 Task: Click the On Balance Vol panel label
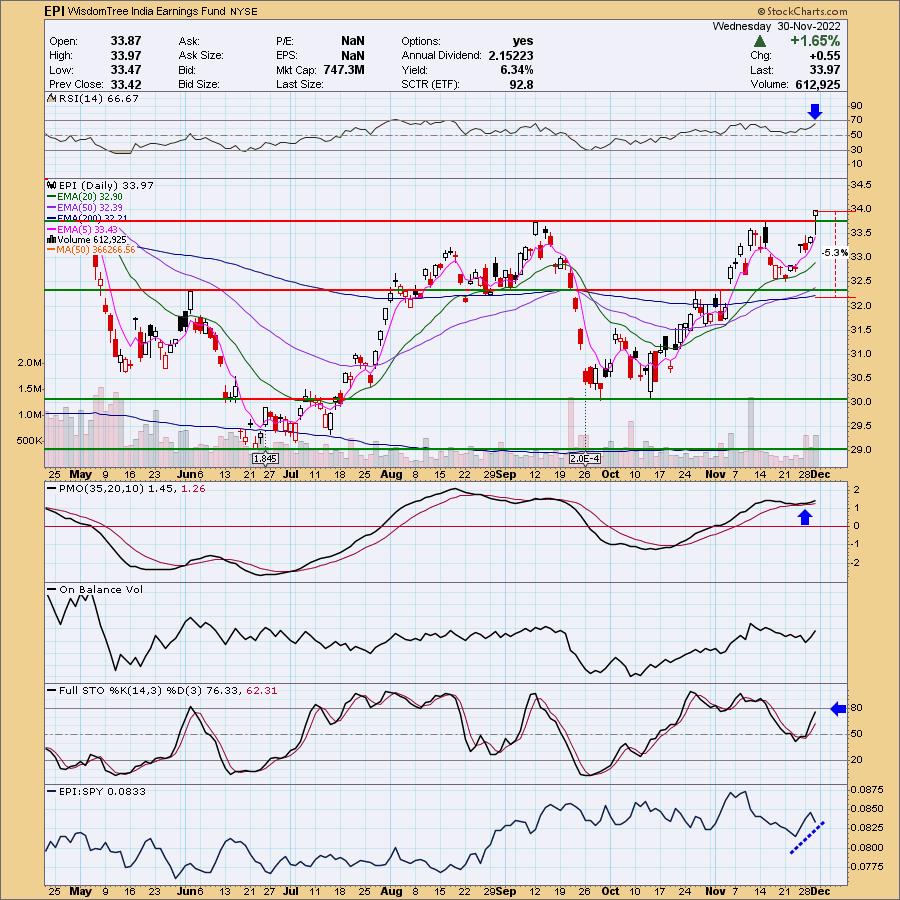101,589
